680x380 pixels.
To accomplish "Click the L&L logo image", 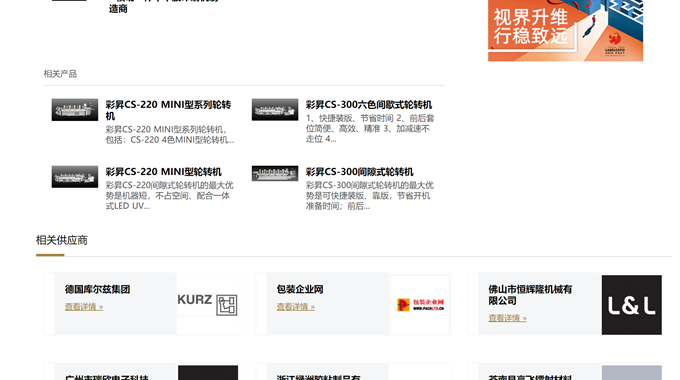I will click(x=631, y=305).
